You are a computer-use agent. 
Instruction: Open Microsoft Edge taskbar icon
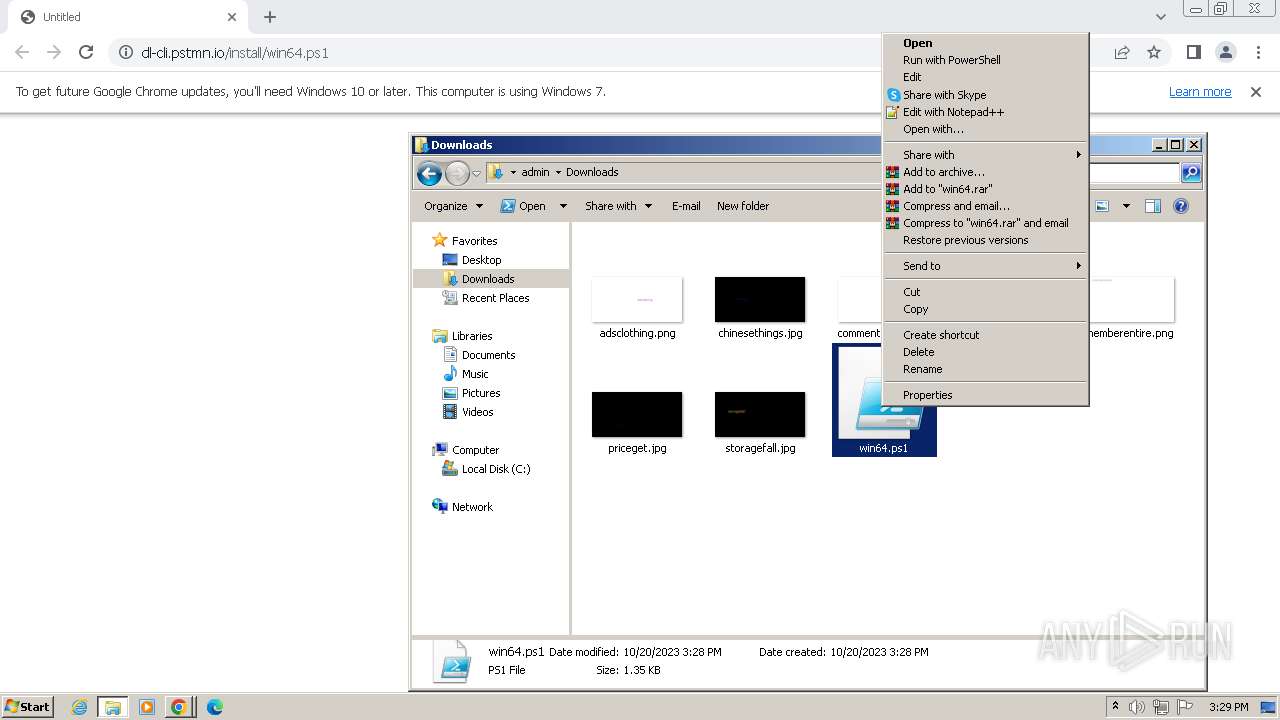tap(215, 707)
